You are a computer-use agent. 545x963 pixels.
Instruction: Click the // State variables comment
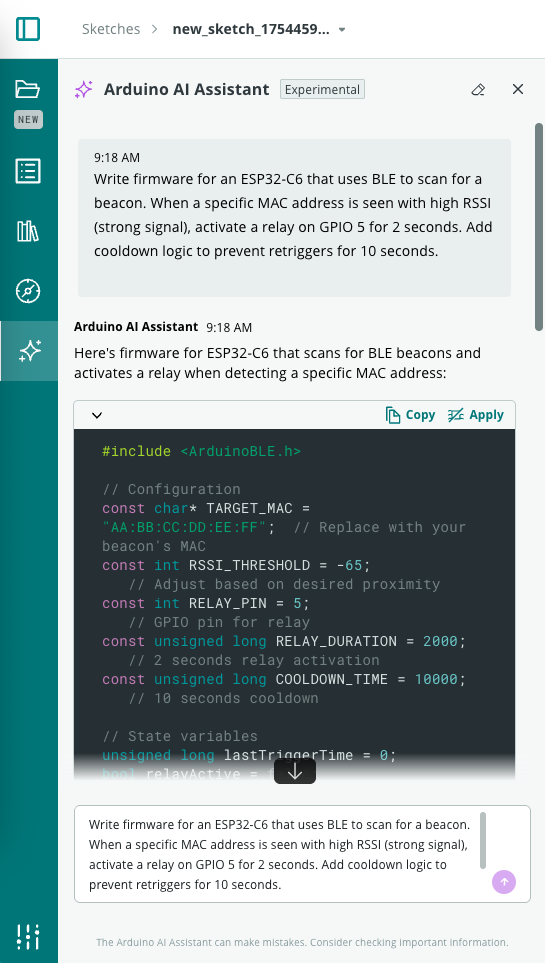(180, 736)
